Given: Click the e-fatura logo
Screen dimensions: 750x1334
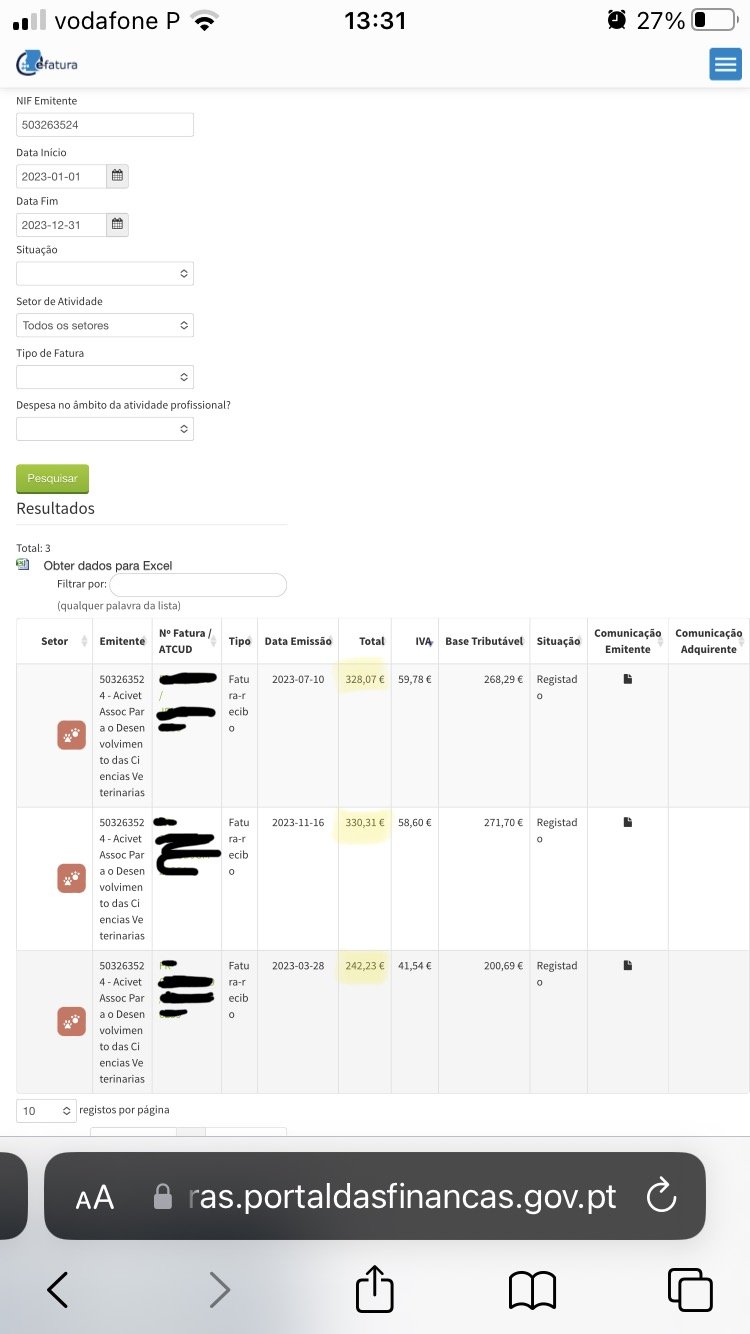Looking at the screenshot, I should [46, 63].
